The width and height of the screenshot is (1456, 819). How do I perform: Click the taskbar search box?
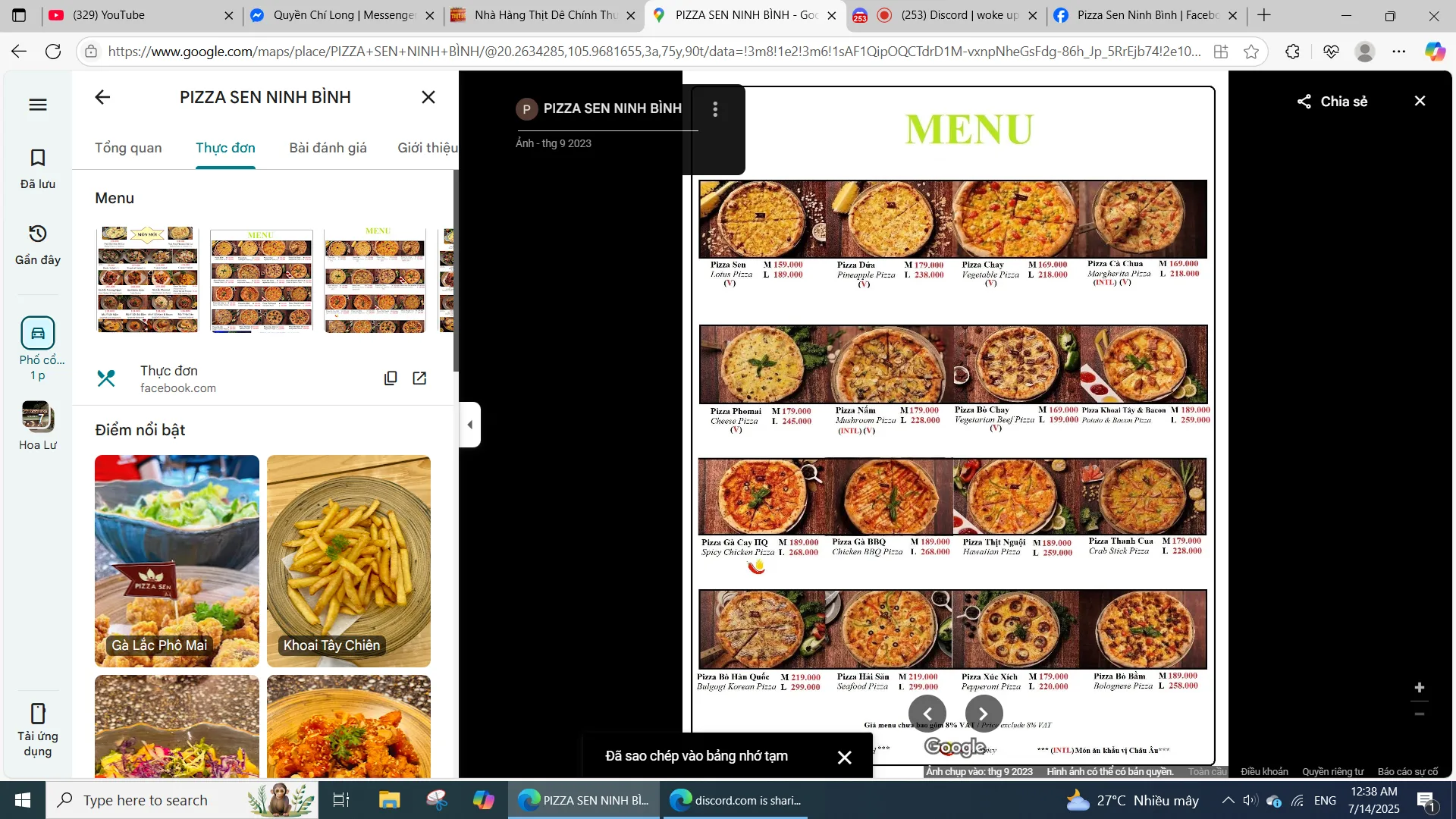tap(182, 800)
